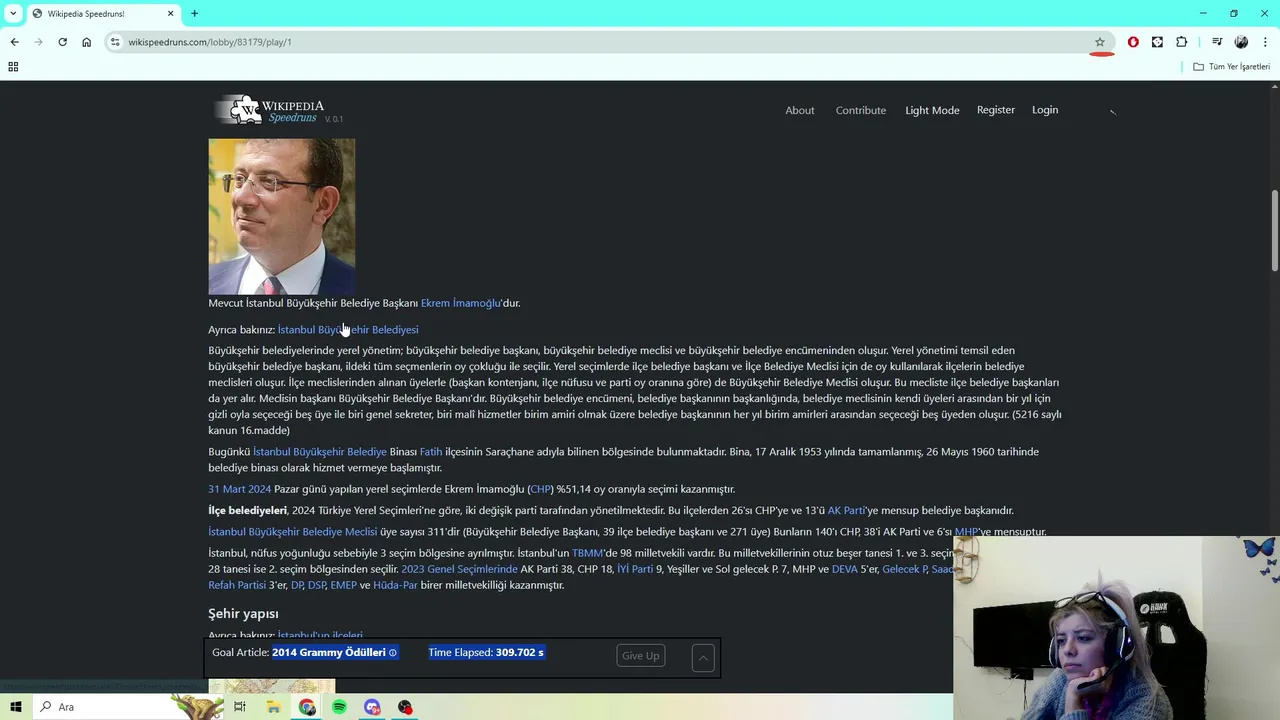This screenshot has width=1280, height=720.
Task: Open Task View in the taskbar
Action: (x=239, y=707)
